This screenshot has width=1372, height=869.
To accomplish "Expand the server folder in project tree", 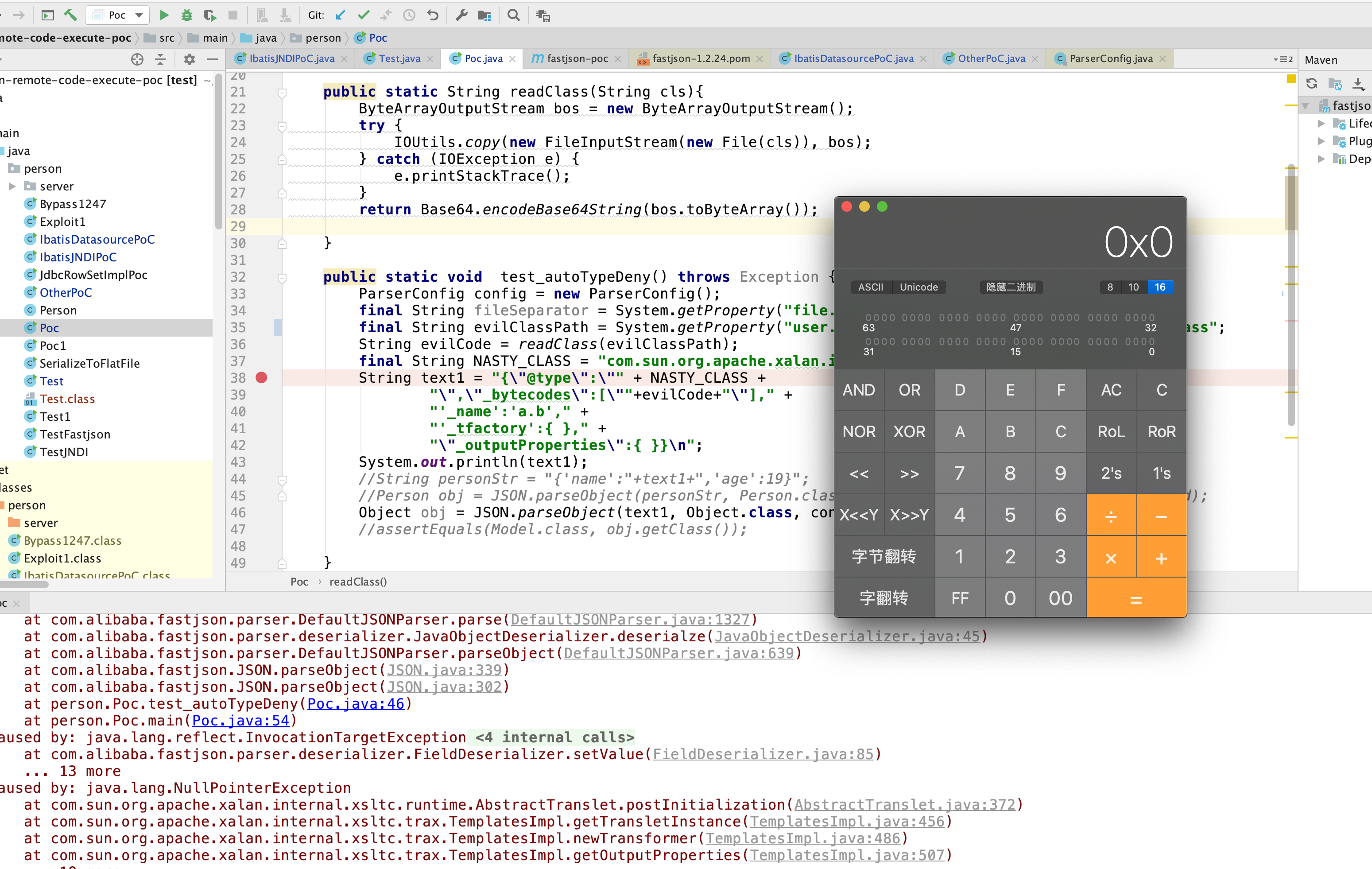I will [x=12, y=186].
